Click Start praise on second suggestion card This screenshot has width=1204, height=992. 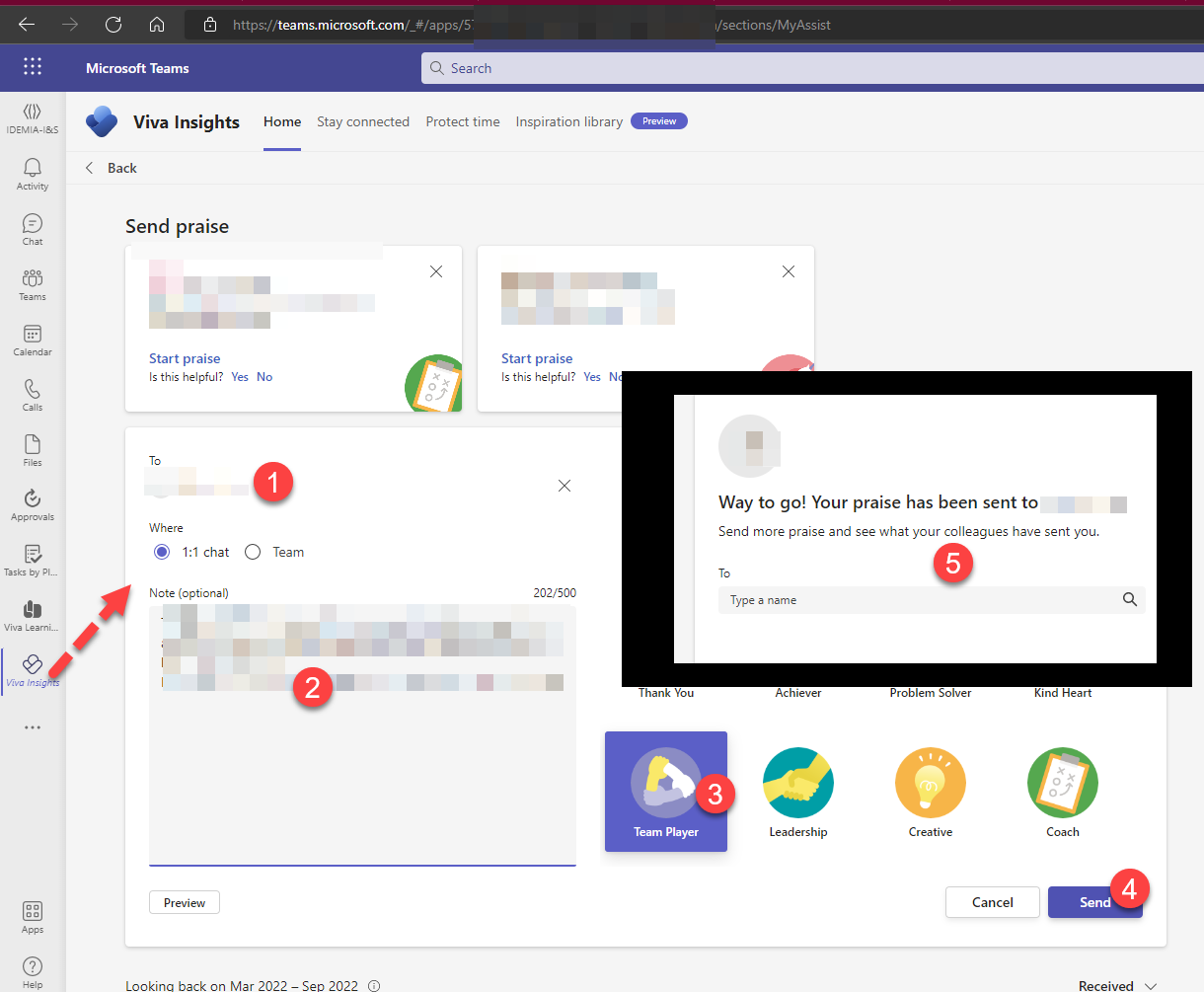coord(537,358)
